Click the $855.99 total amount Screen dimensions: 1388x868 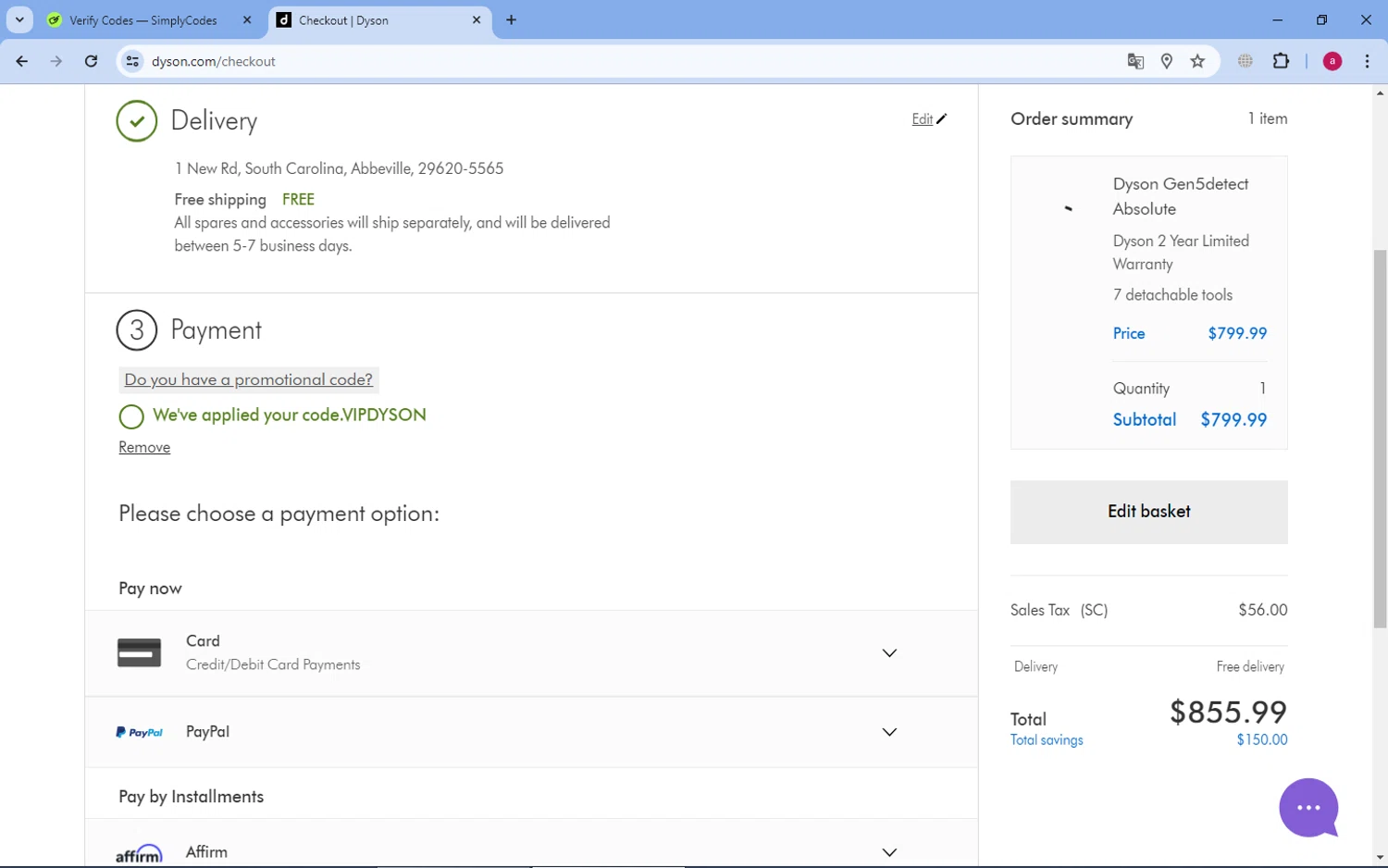tap(1228, 712)
